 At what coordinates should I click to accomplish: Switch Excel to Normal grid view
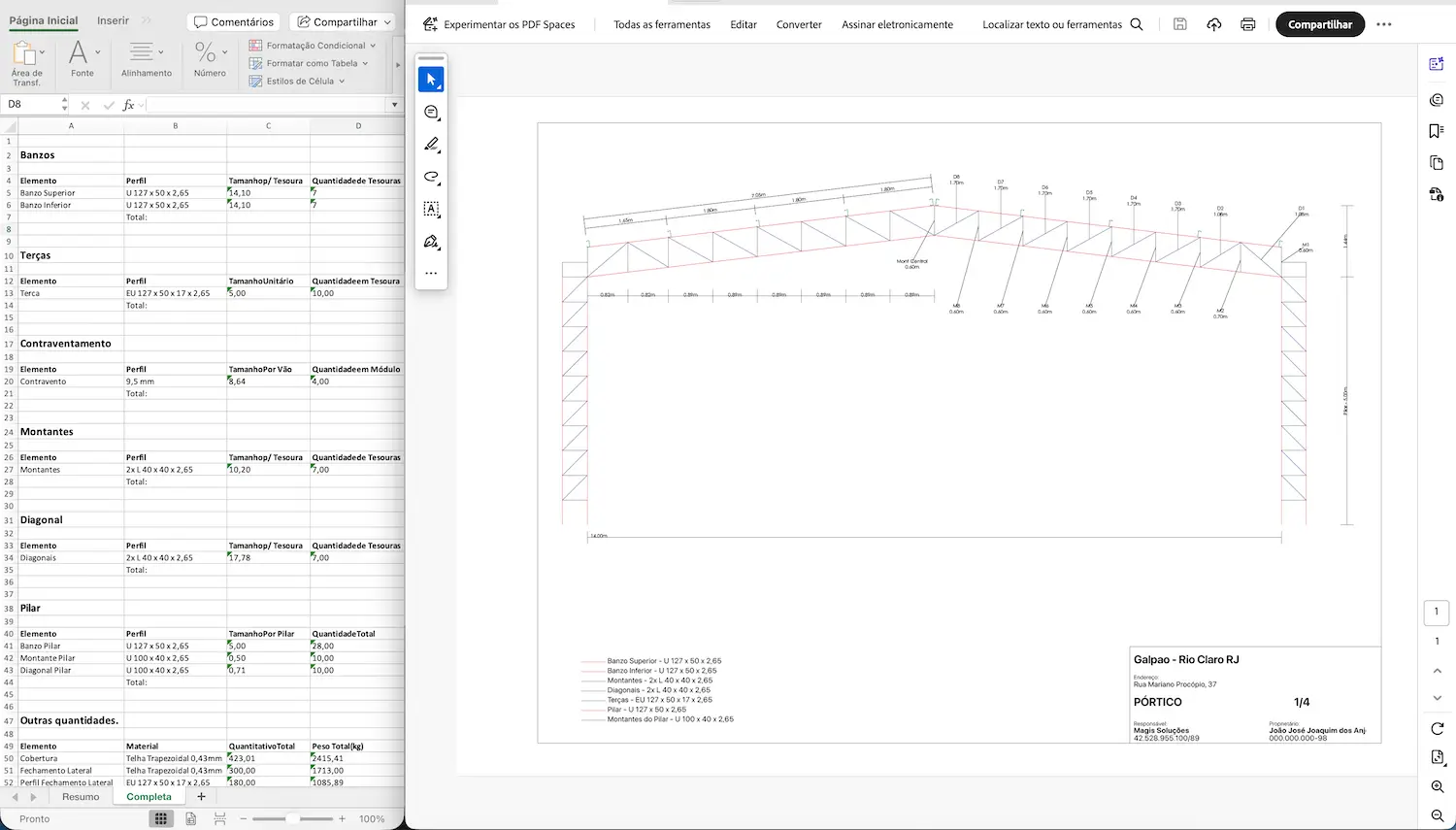click(x=161, y=818)
